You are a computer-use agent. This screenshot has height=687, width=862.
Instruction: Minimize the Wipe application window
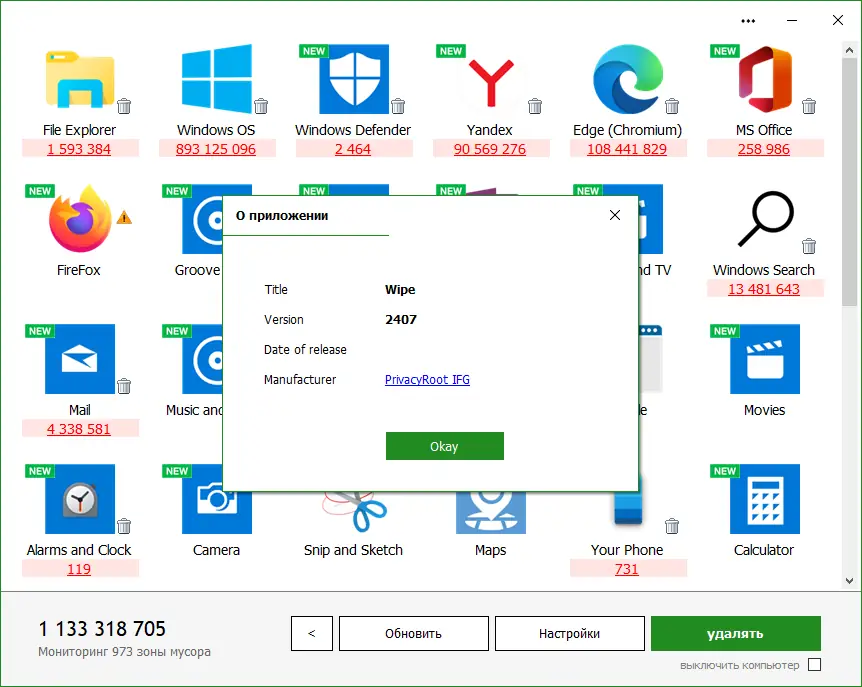[x=792, y=21]
